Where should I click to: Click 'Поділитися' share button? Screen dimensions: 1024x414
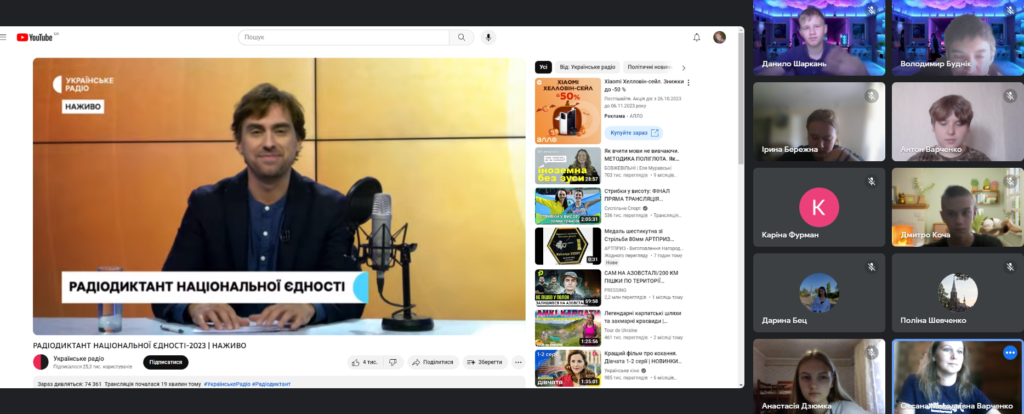tap(434, 362)
